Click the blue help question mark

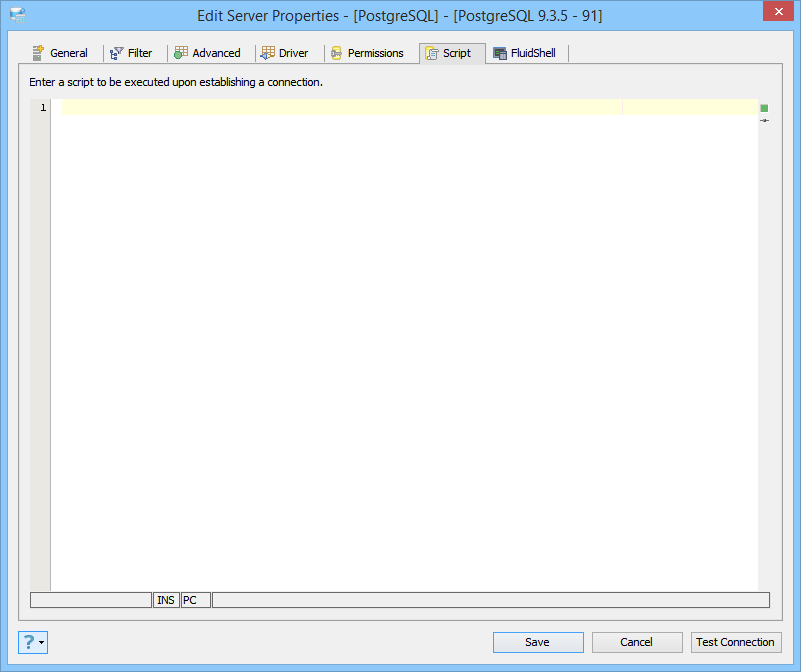(x=29, y=642)
